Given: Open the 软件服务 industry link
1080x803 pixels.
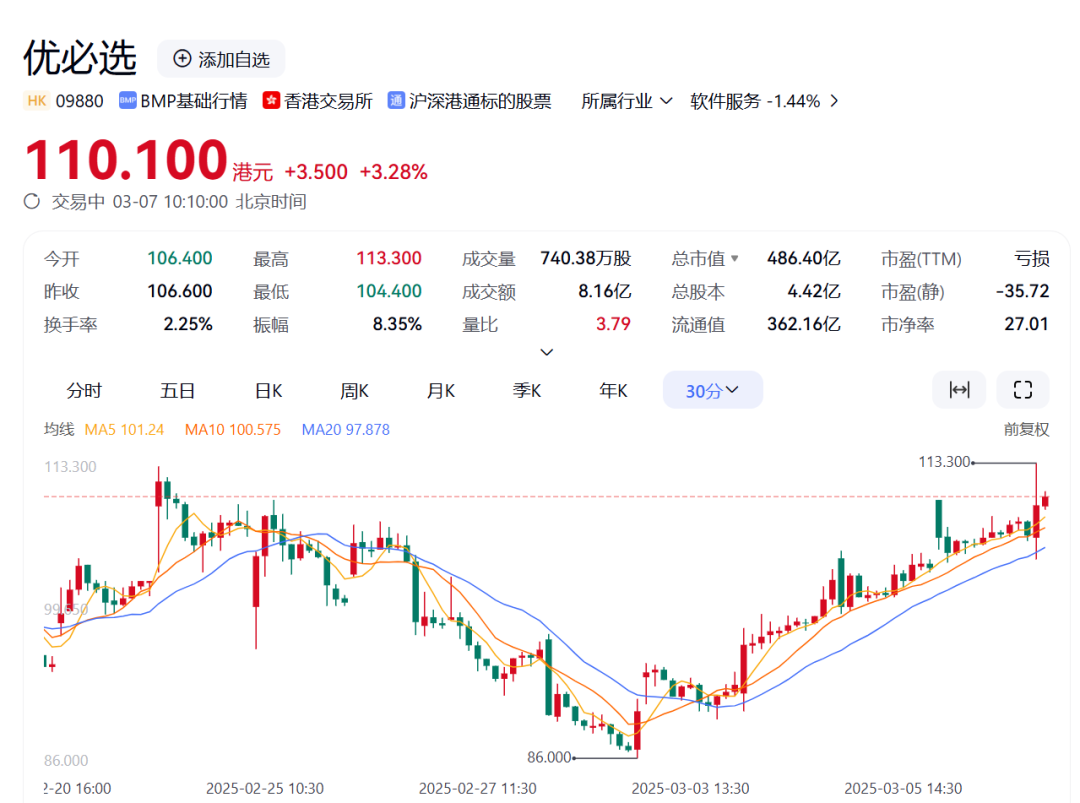Looking at the screenshot, I should tap(764, 101).
